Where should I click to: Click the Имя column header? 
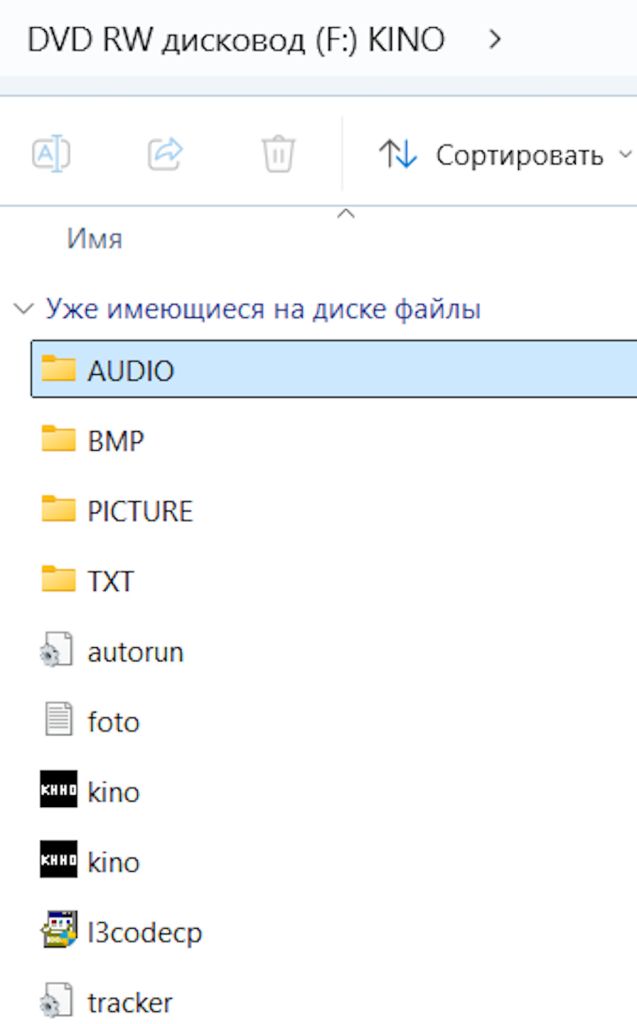pyautogui.click(x=95, y=239)
